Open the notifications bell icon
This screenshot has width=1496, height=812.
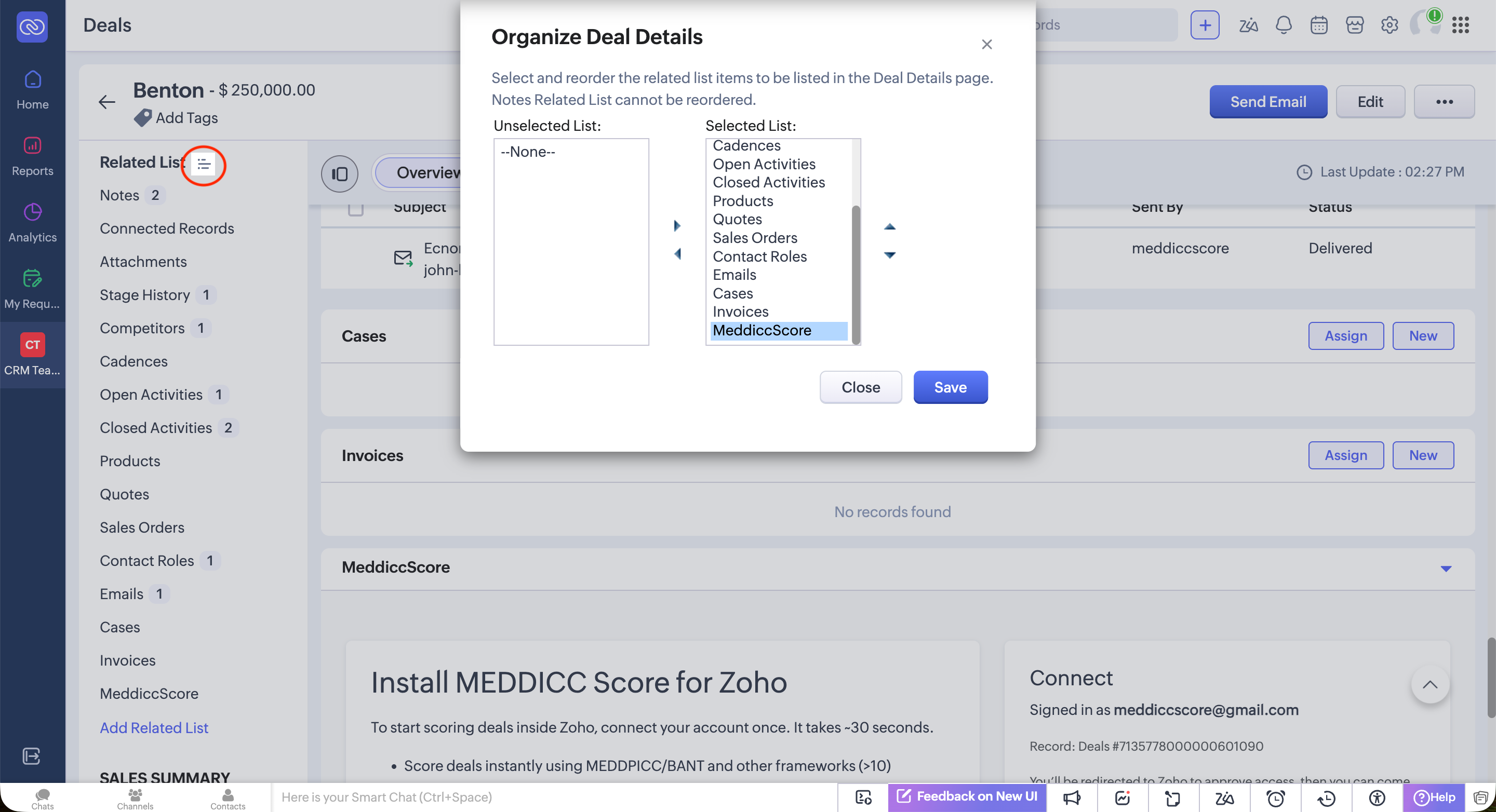point(1284,25)
